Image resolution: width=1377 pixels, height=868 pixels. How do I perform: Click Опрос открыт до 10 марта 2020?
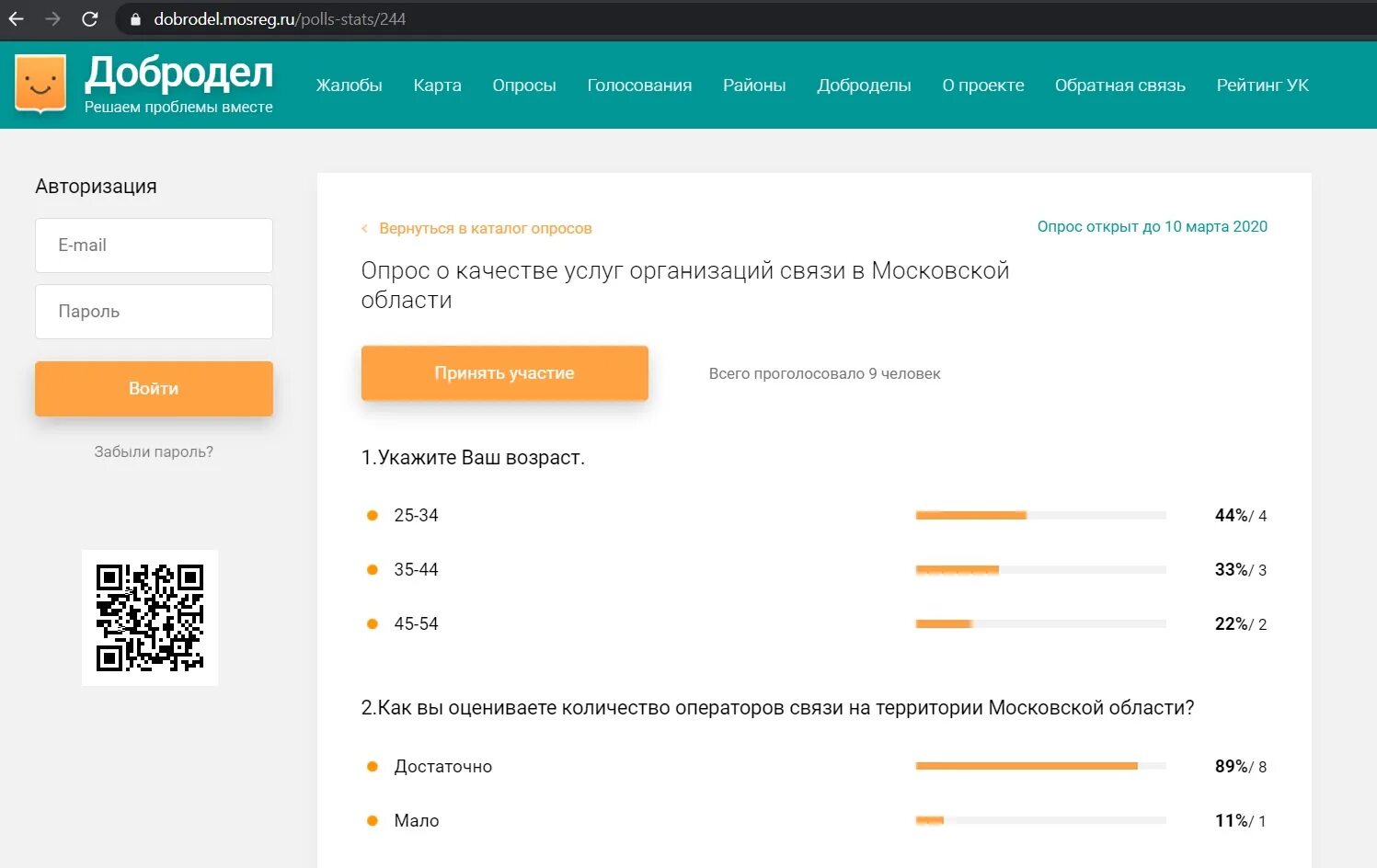point(1152,226)
